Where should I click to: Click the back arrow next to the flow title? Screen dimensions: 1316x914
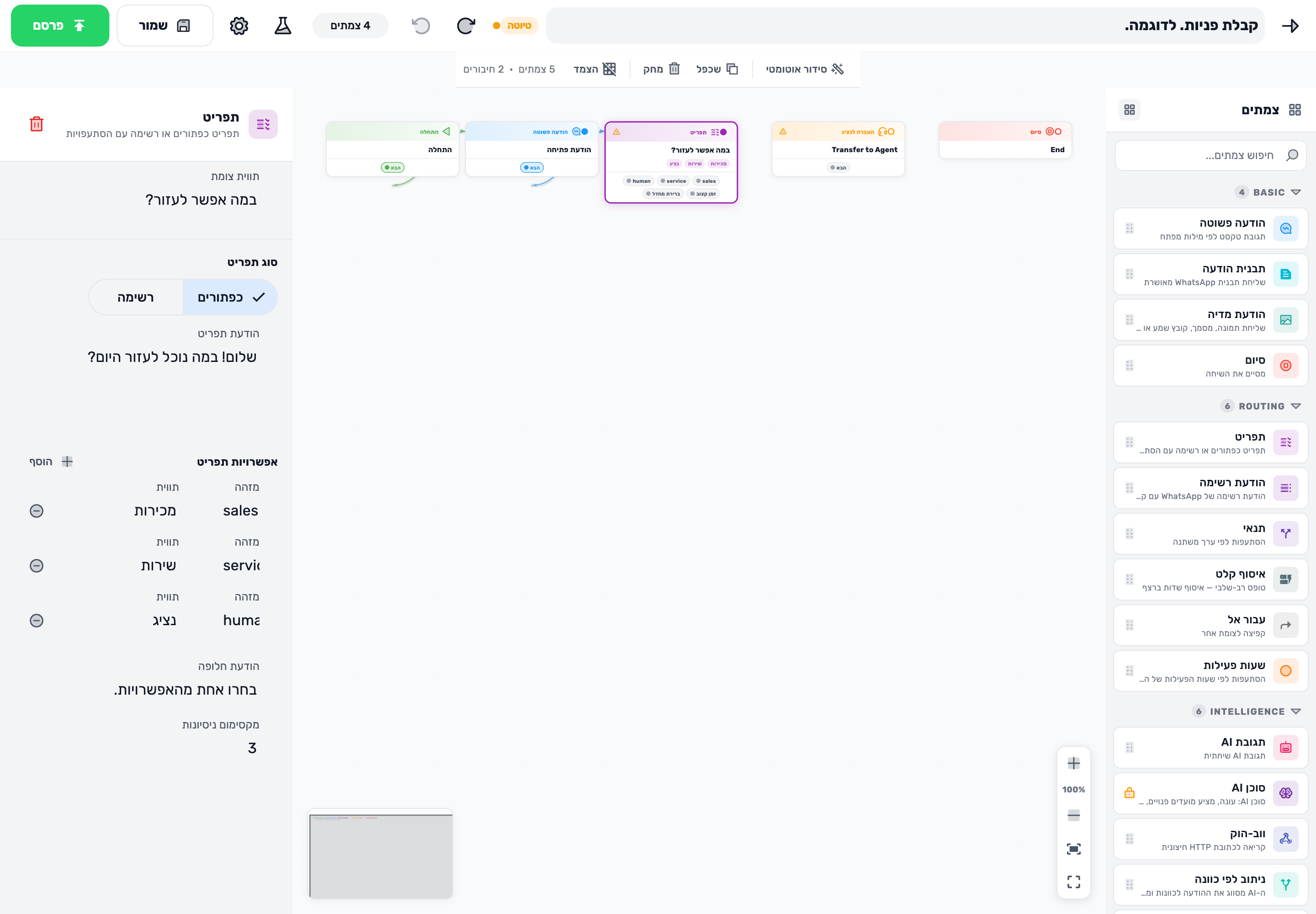tap(1290, 26)
